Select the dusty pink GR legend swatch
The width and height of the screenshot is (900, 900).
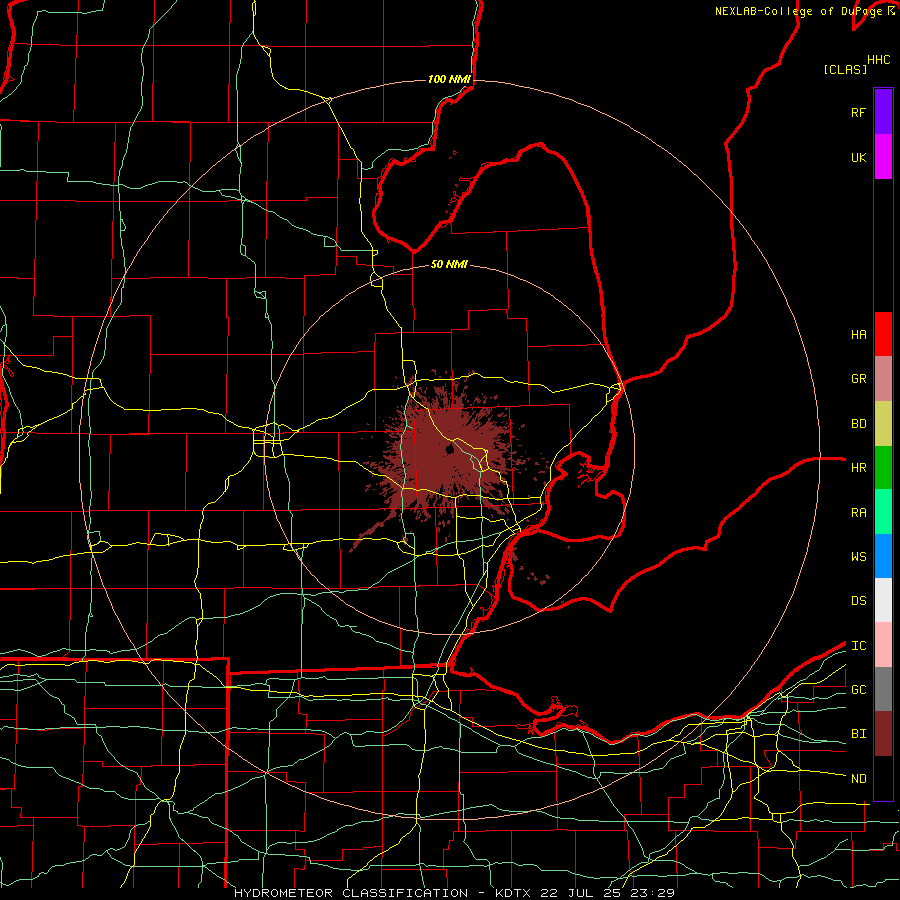(883, 379)
